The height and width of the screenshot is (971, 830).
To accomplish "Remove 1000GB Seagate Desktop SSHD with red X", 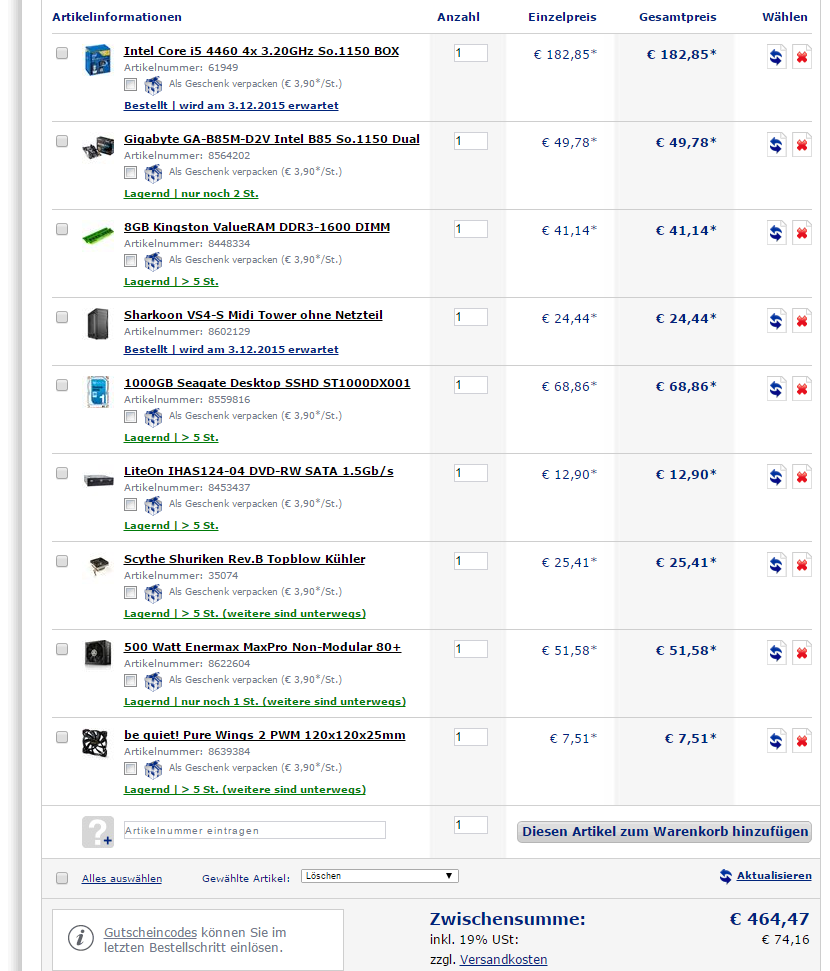I will 802,389.
